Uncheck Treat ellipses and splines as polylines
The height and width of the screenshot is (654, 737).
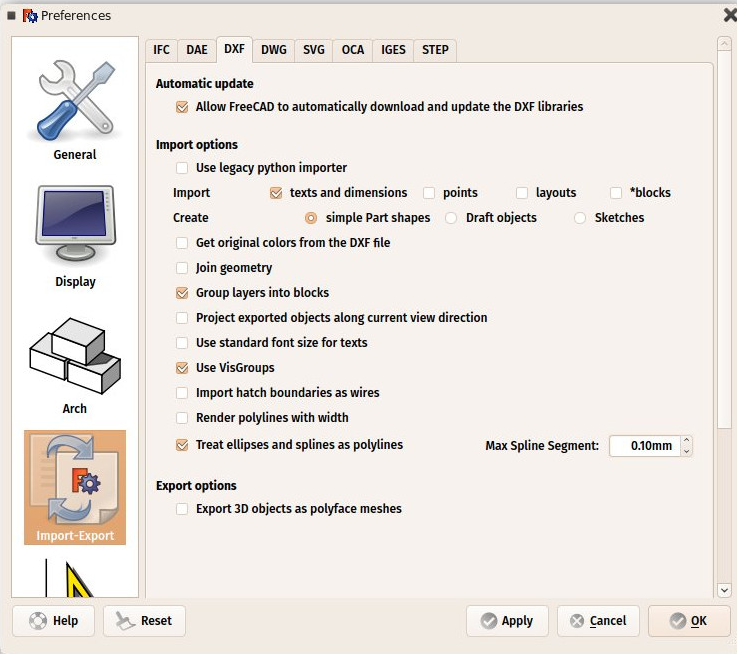tap(182, 445)
